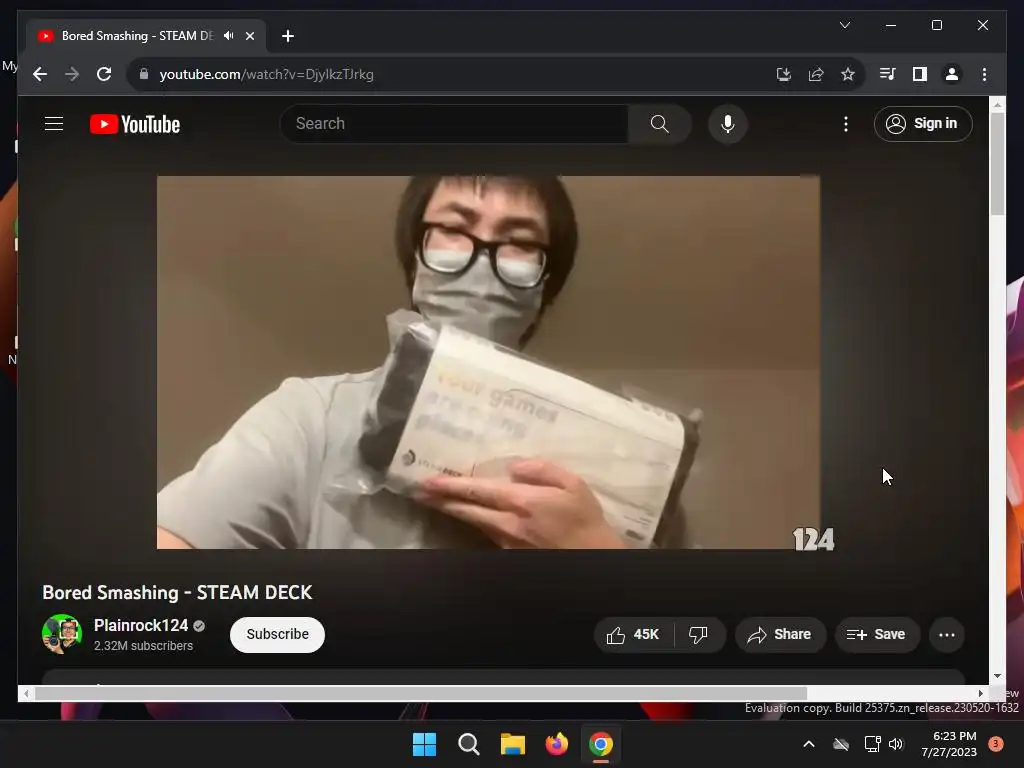The image size is (1024, 768).
Task: Focus the YouTube Search field
Action: [455, 123]
